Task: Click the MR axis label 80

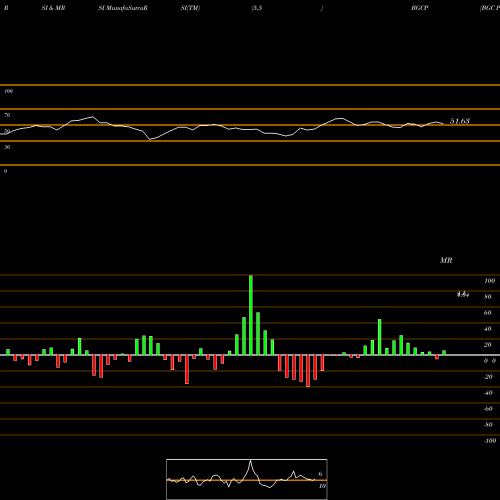Action: [x=488, y=297]
